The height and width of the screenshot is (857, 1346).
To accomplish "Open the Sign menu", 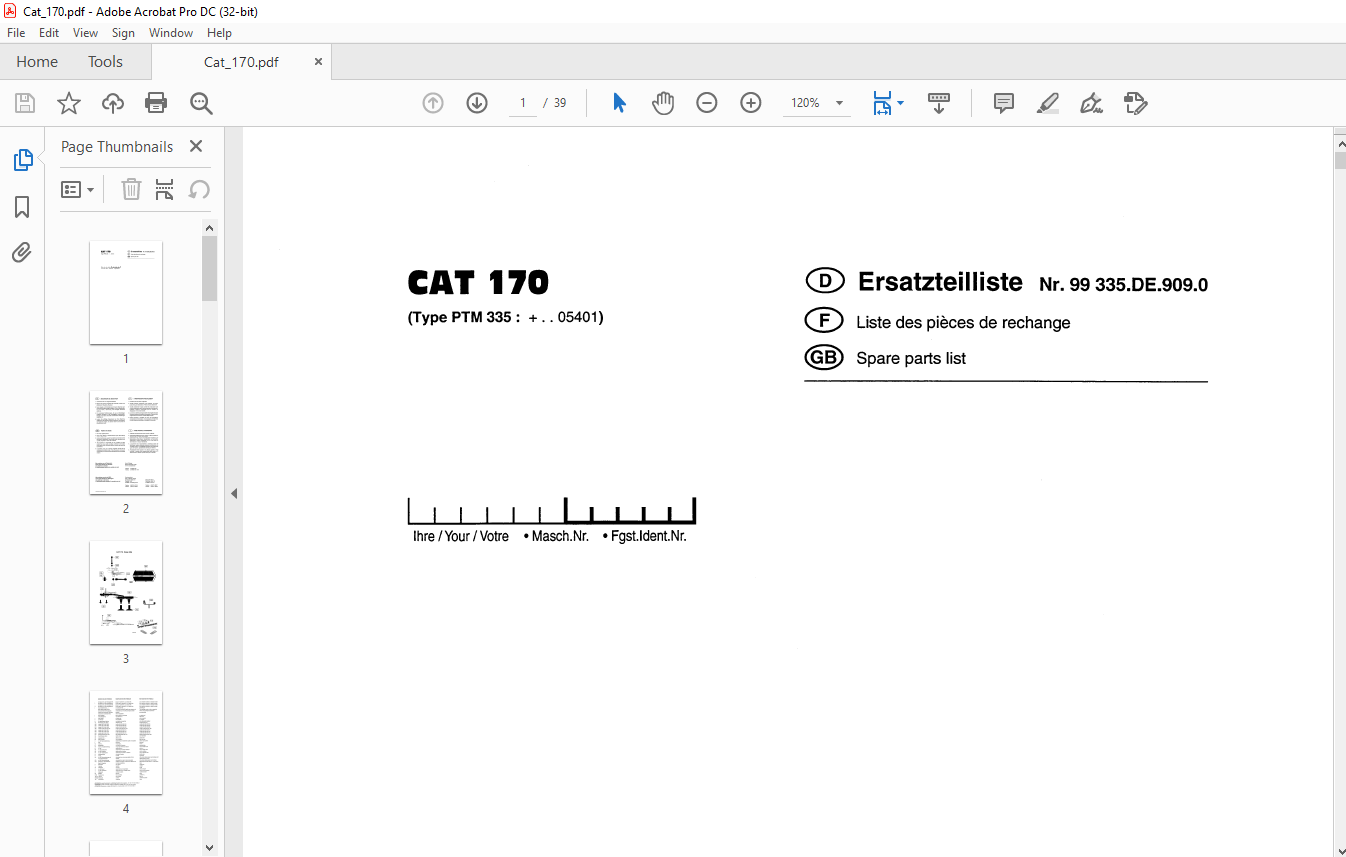I will click(x=123, y=33).
